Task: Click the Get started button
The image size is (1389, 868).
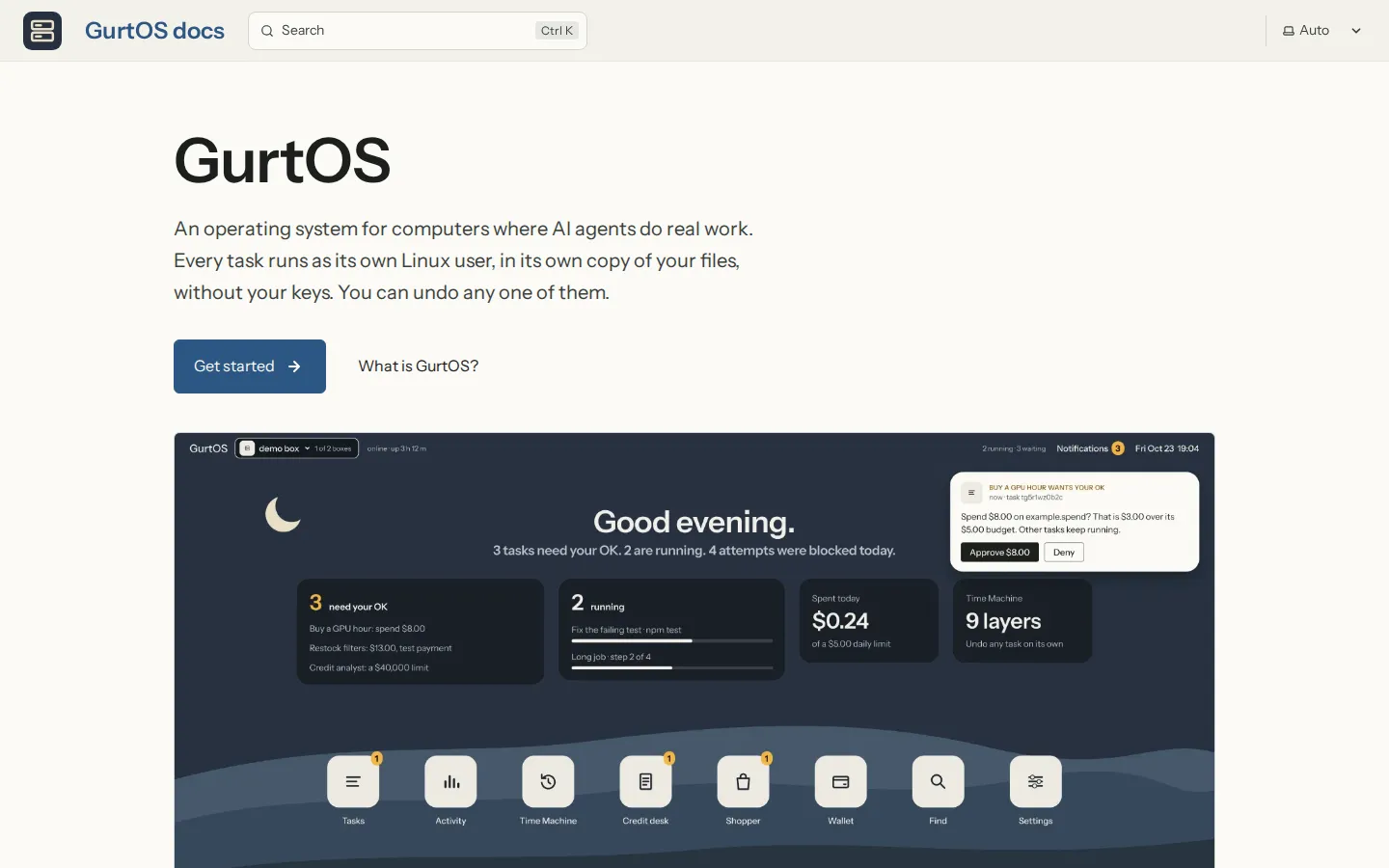Action: point(250,366)
